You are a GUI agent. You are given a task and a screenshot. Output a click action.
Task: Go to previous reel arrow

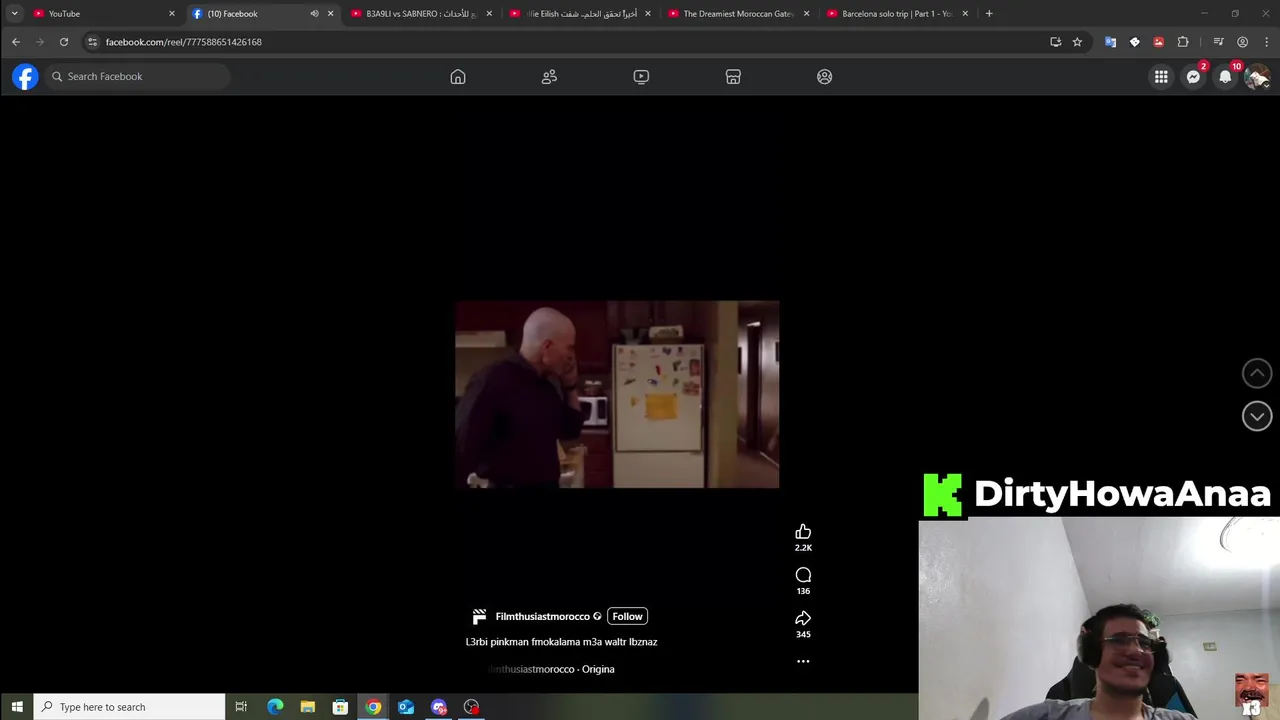click(x=1257, y=373)
